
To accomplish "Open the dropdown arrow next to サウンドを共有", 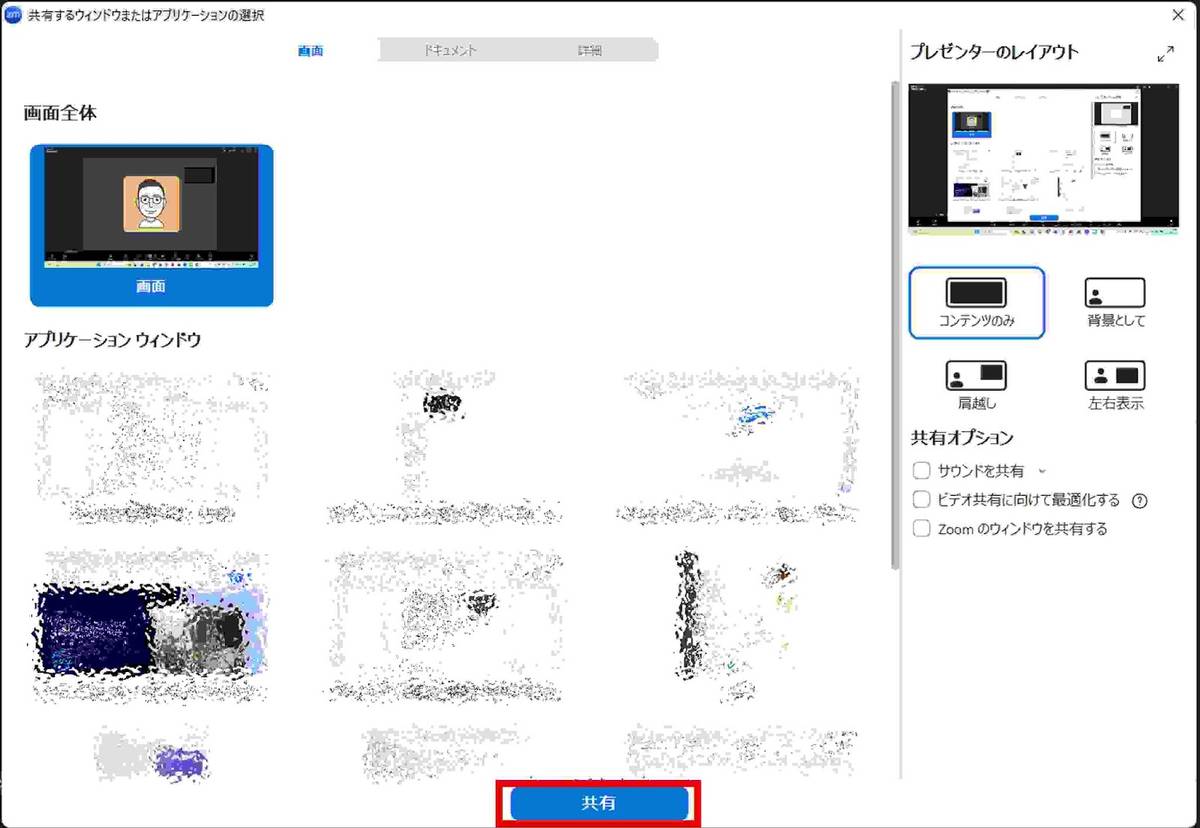I will (x=1042, y=471).
